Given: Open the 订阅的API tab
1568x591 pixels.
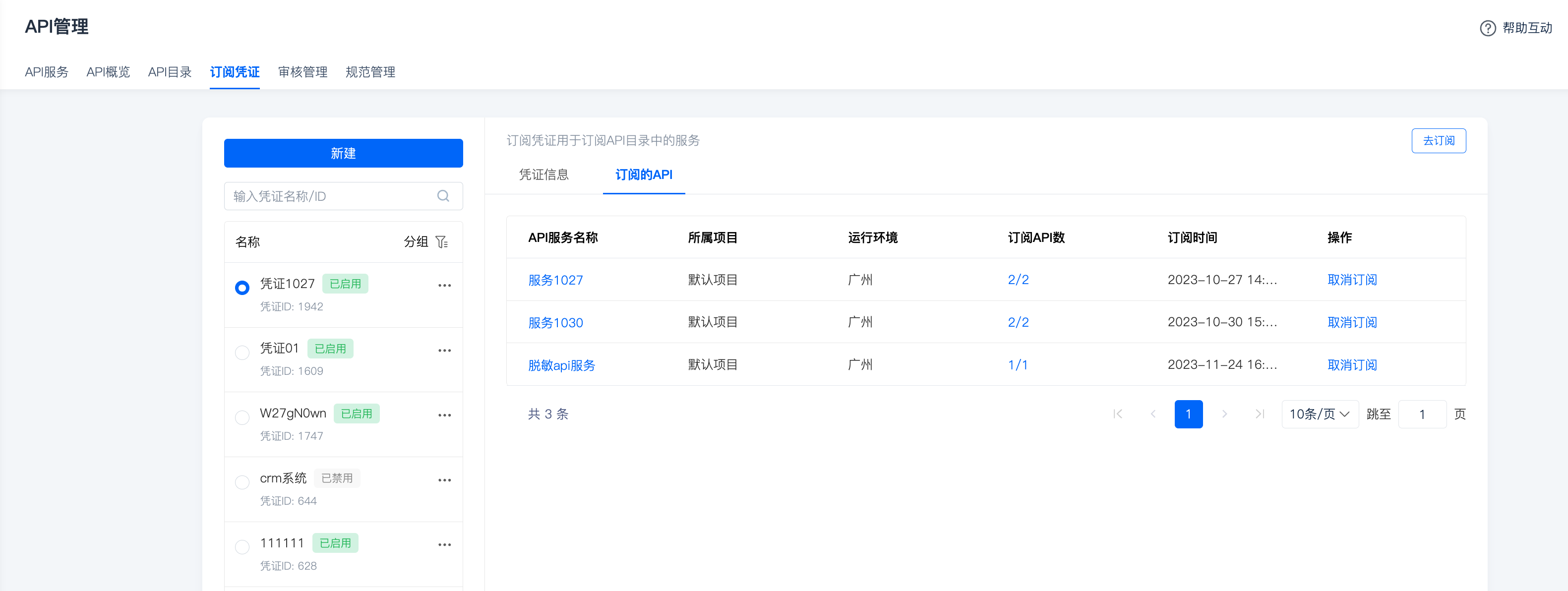Looking at the screenshot, I should click(x=644, y=175).
